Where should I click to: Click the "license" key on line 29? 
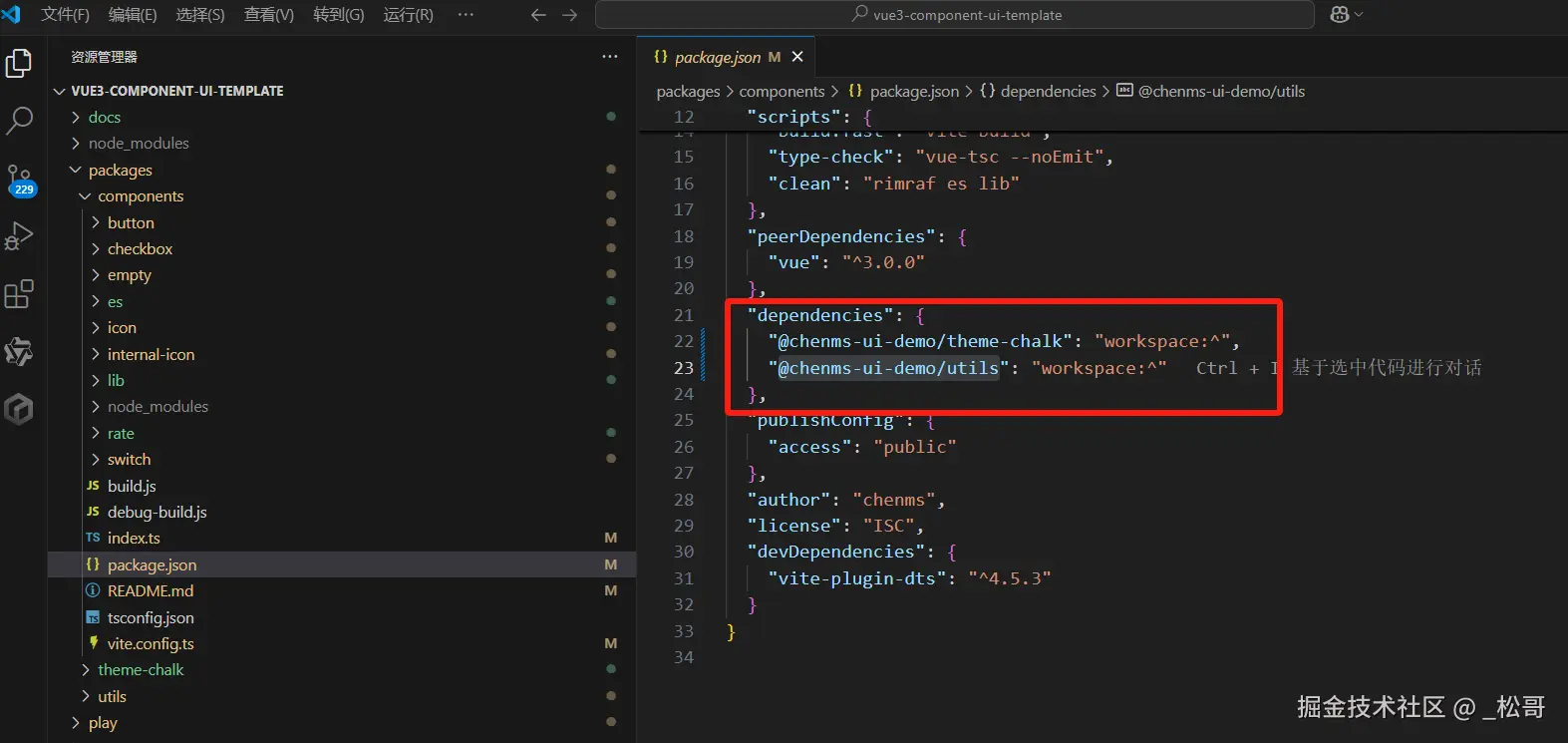(x=793, y=526)
